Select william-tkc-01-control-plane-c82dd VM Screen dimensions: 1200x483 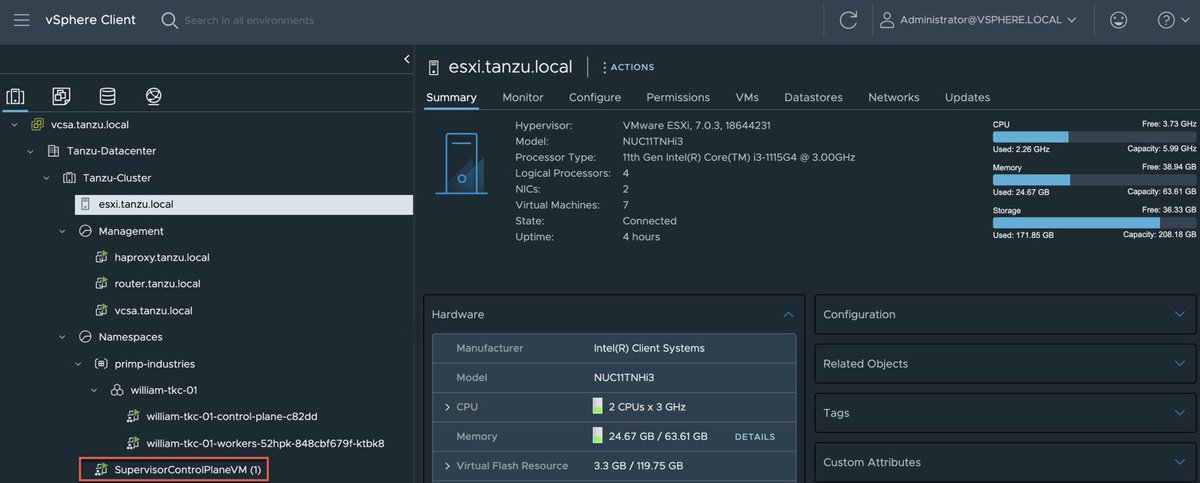[232, 417]
